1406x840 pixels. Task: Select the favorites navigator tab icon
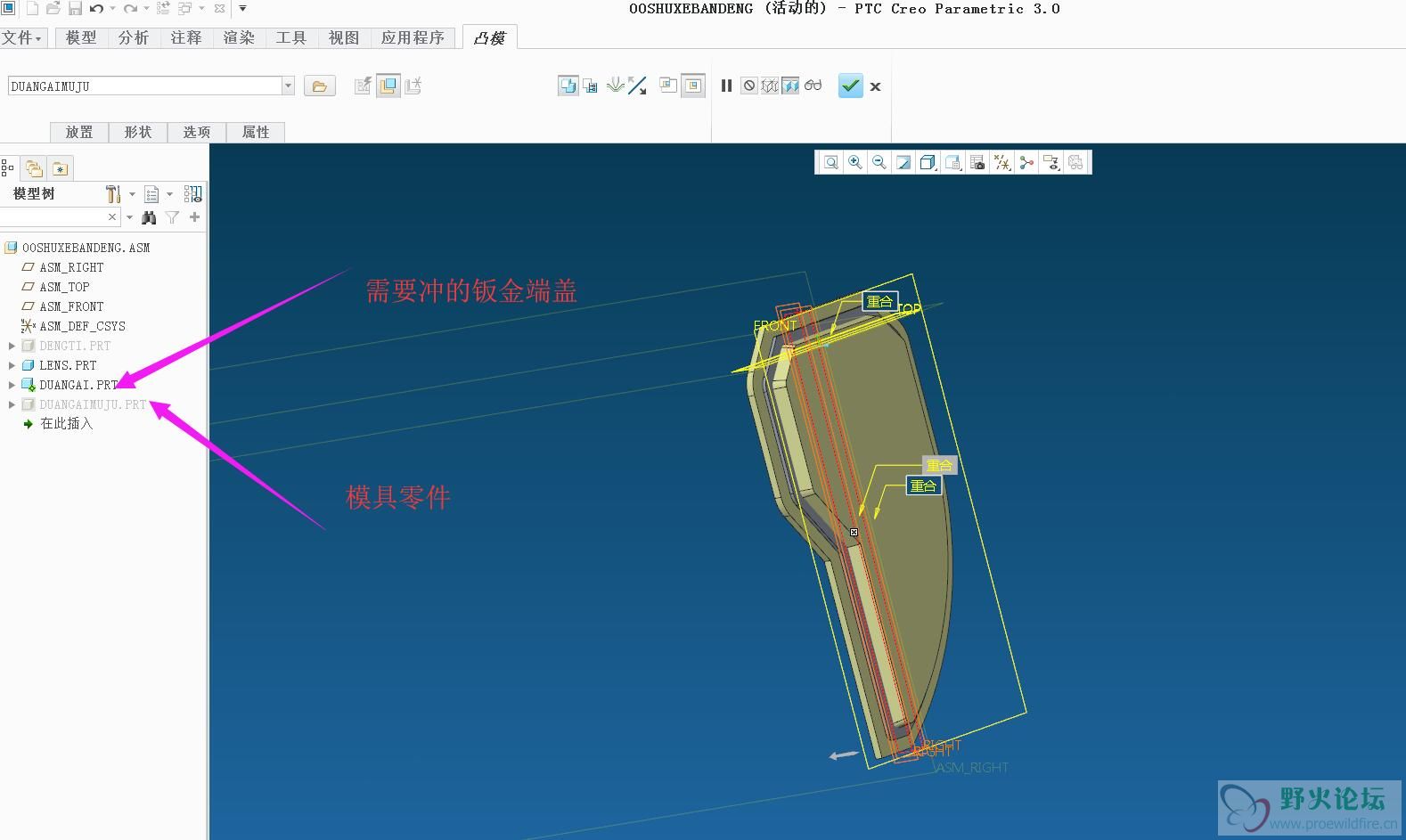(60, 167)
